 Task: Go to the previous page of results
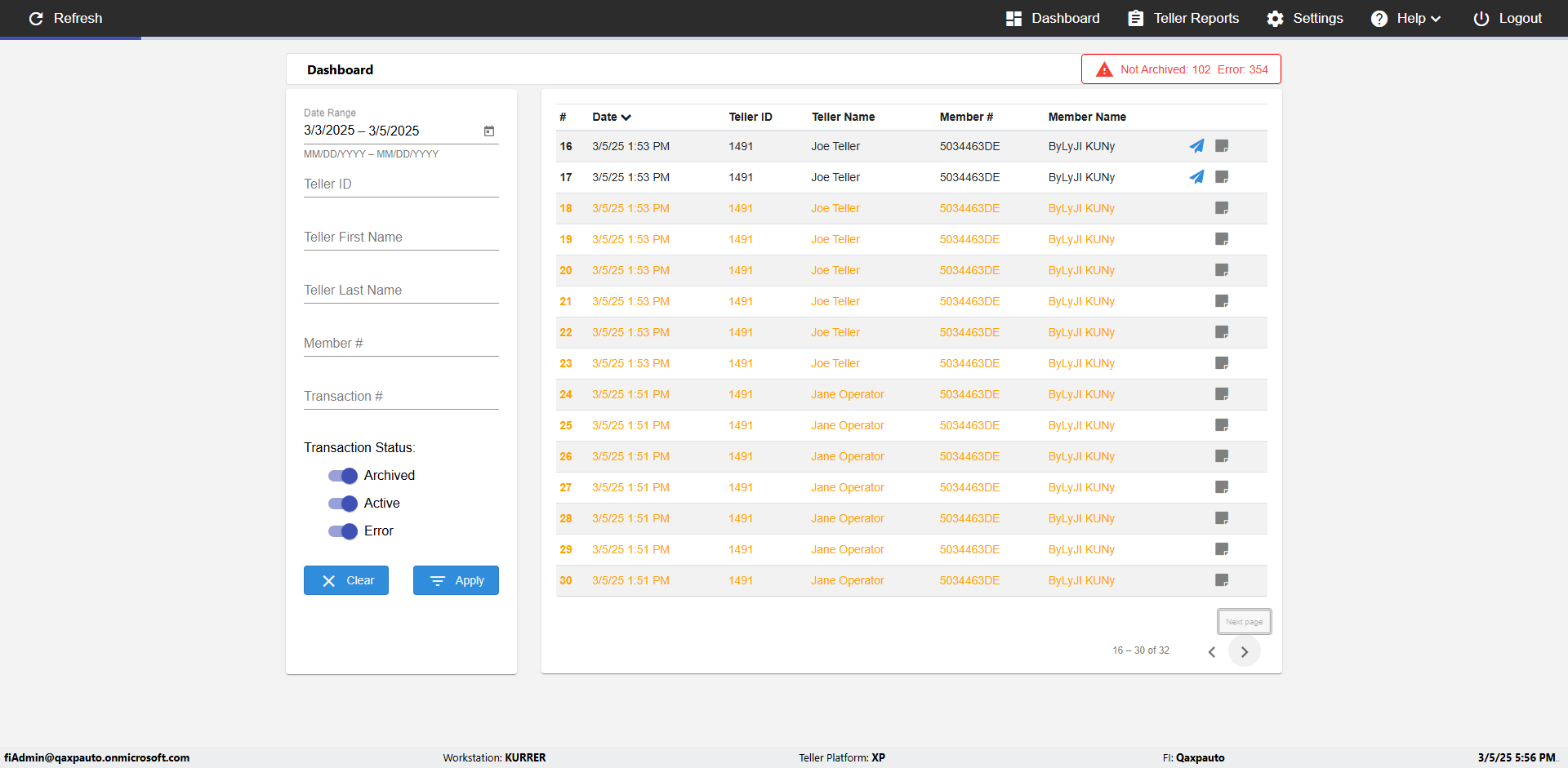pos(1212,651)
